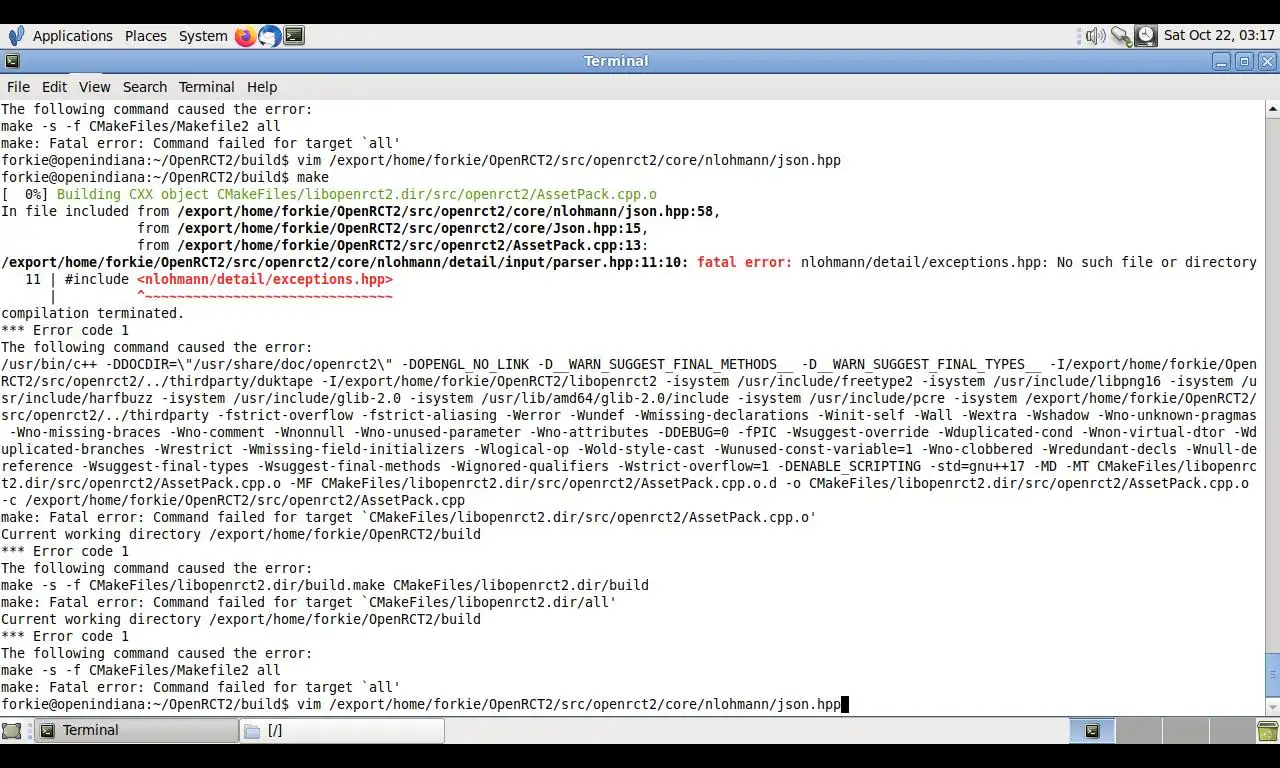Screen dimensions: 1280x768
Task: Click the '/usr/bin/c++ -DDOCDIR' compiler command line
Action: tap(629, 364)
